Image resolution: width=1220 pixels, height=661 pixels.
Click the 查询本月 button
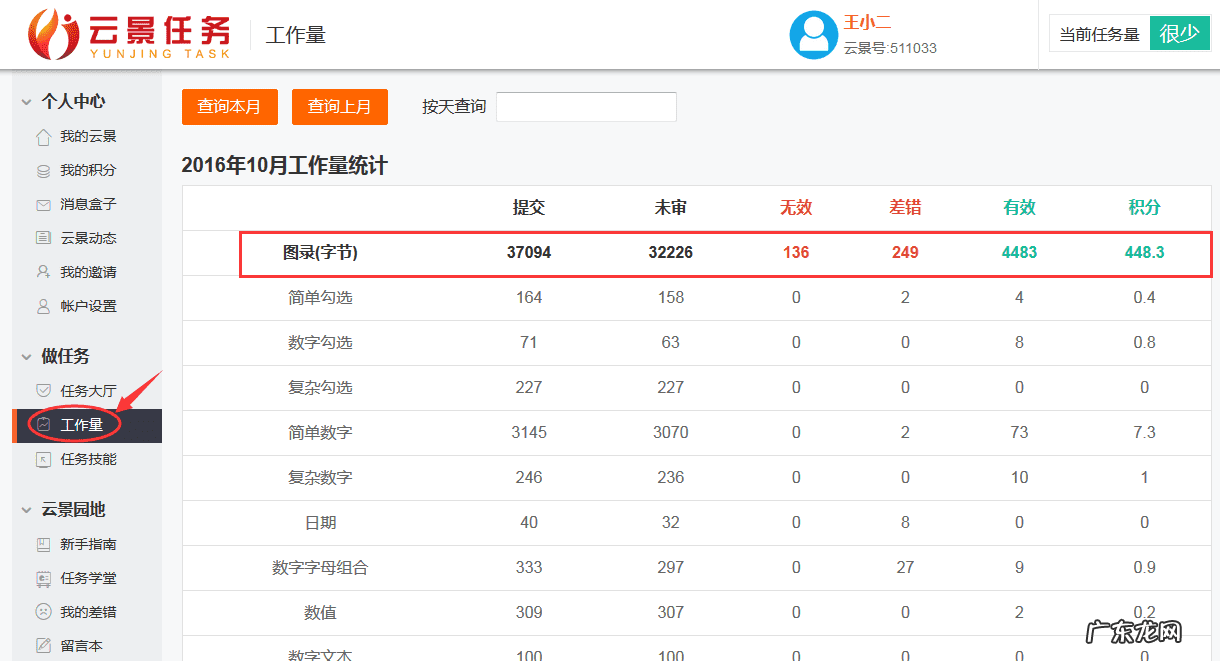(x=229, y=106)
